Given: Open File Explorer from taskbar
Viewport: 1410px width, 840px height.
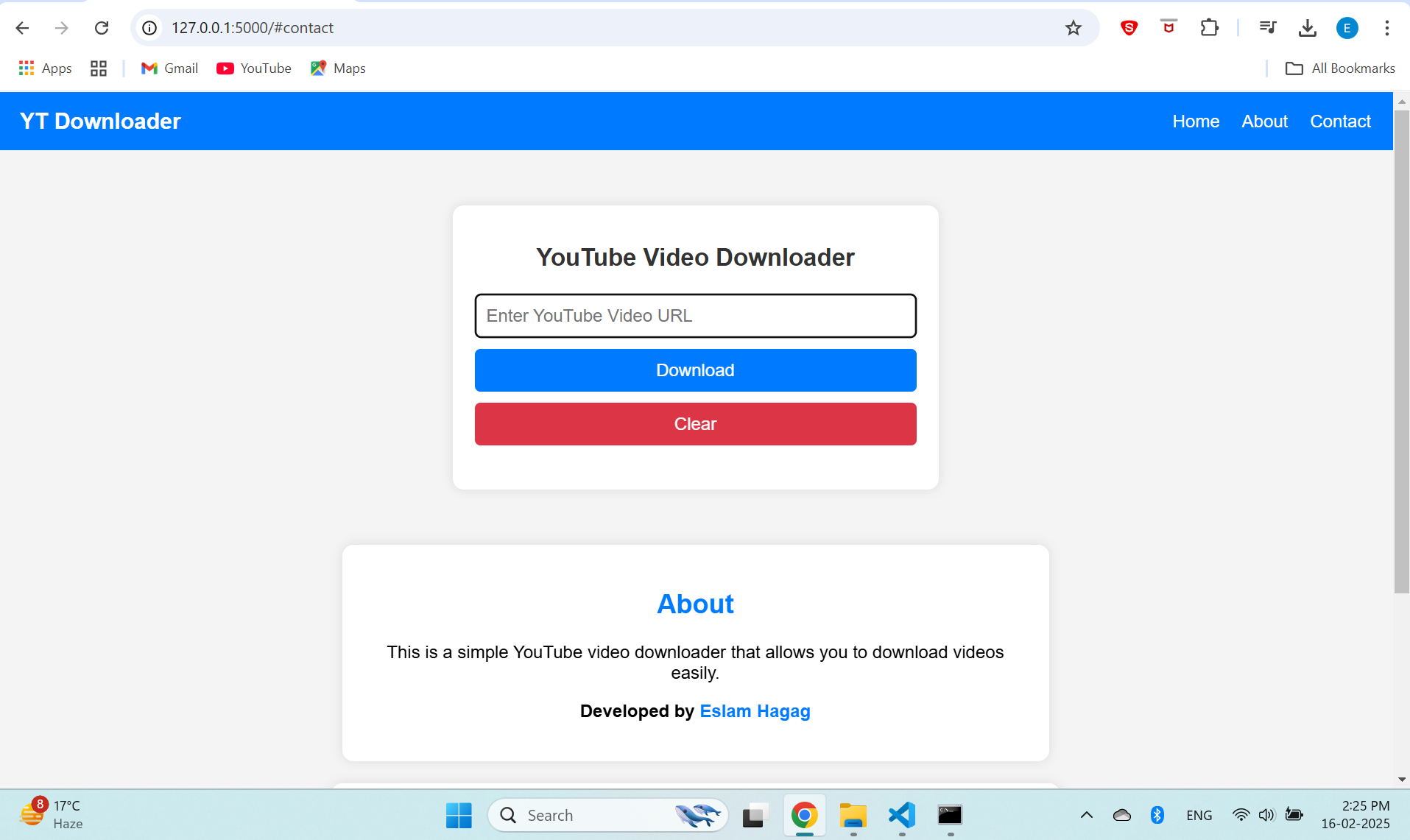Looking at the screenshot, I should click(x=853, y=815).
